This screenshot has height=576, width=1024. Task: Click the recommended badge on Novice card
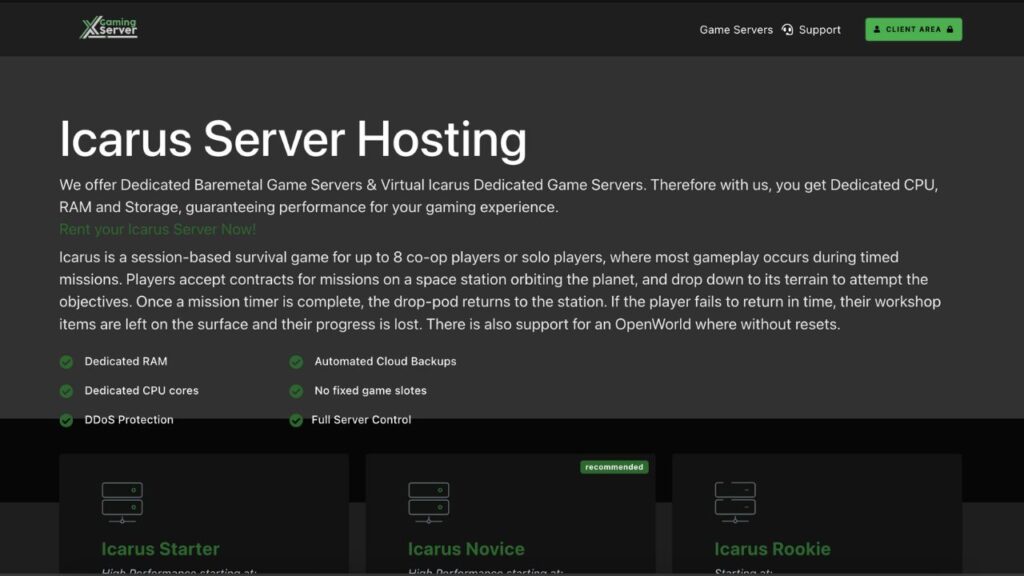(x=614, y=467)
